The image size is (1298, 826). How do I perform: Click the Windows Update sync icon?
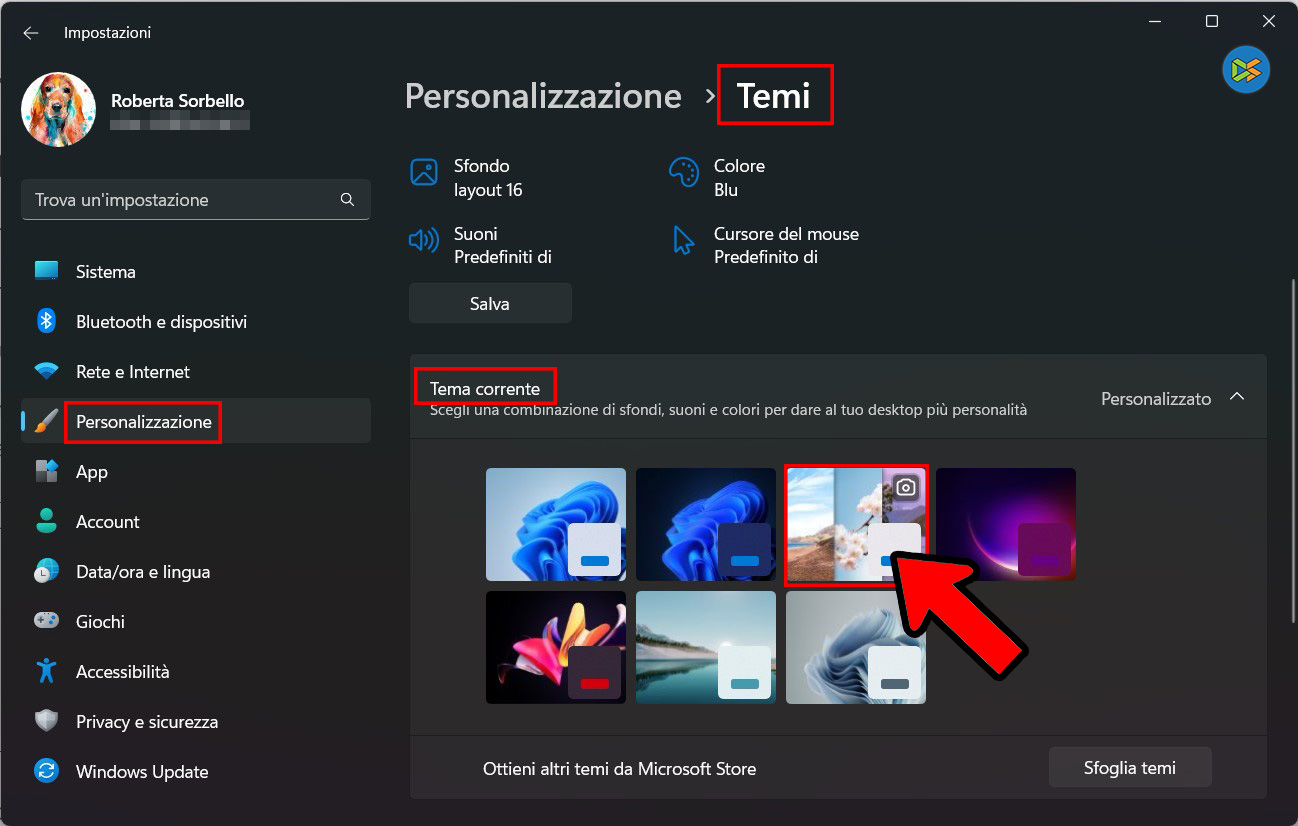(46, 771)
